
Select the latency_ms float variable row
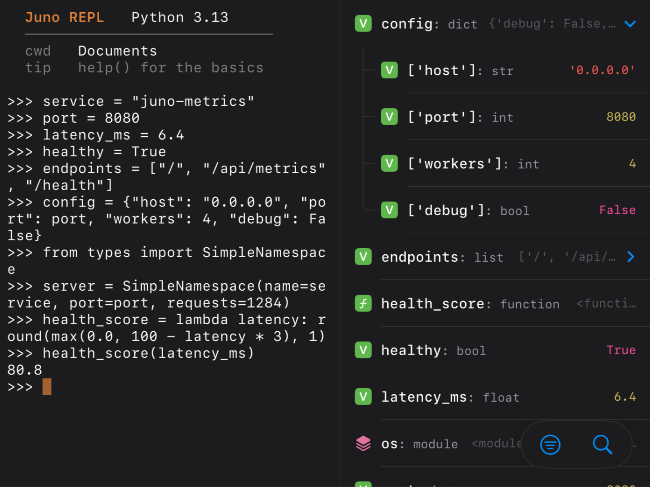pos(495,397)
